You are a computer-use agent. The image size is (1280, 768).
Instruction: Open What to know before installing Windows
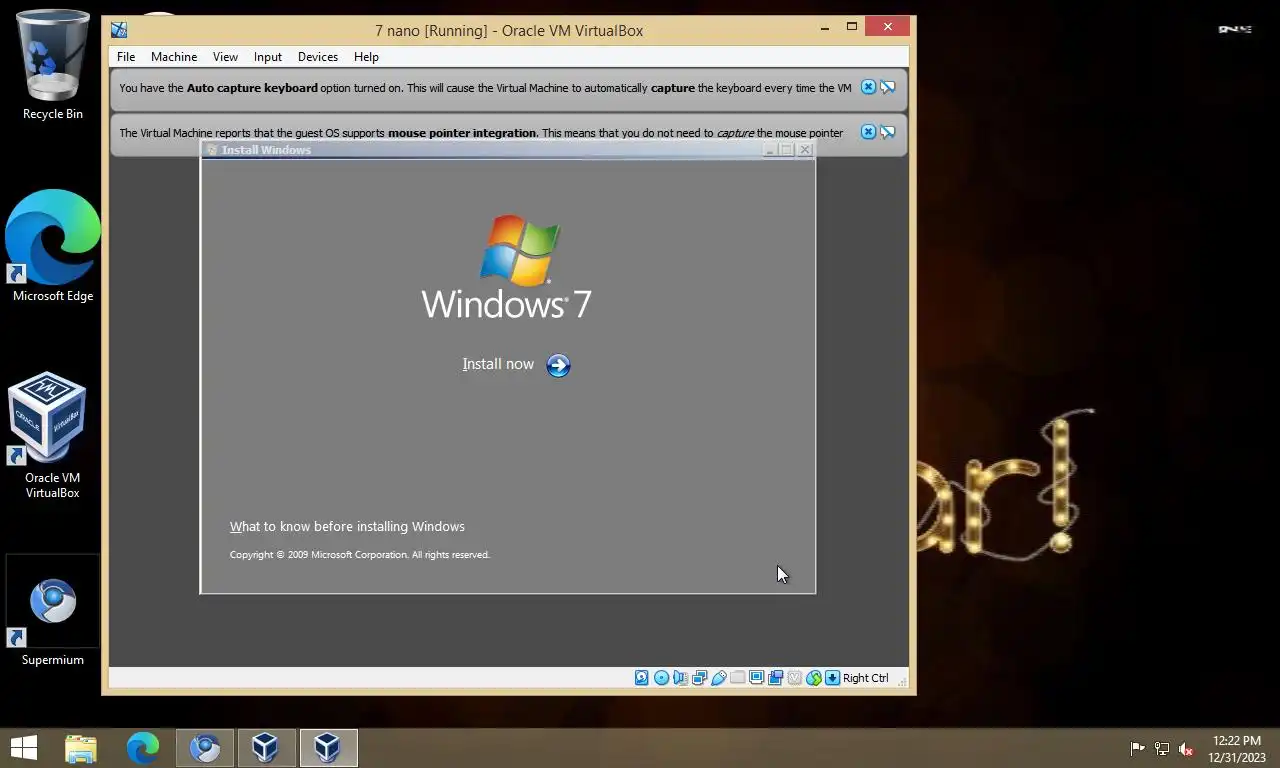tap(347, 526)
